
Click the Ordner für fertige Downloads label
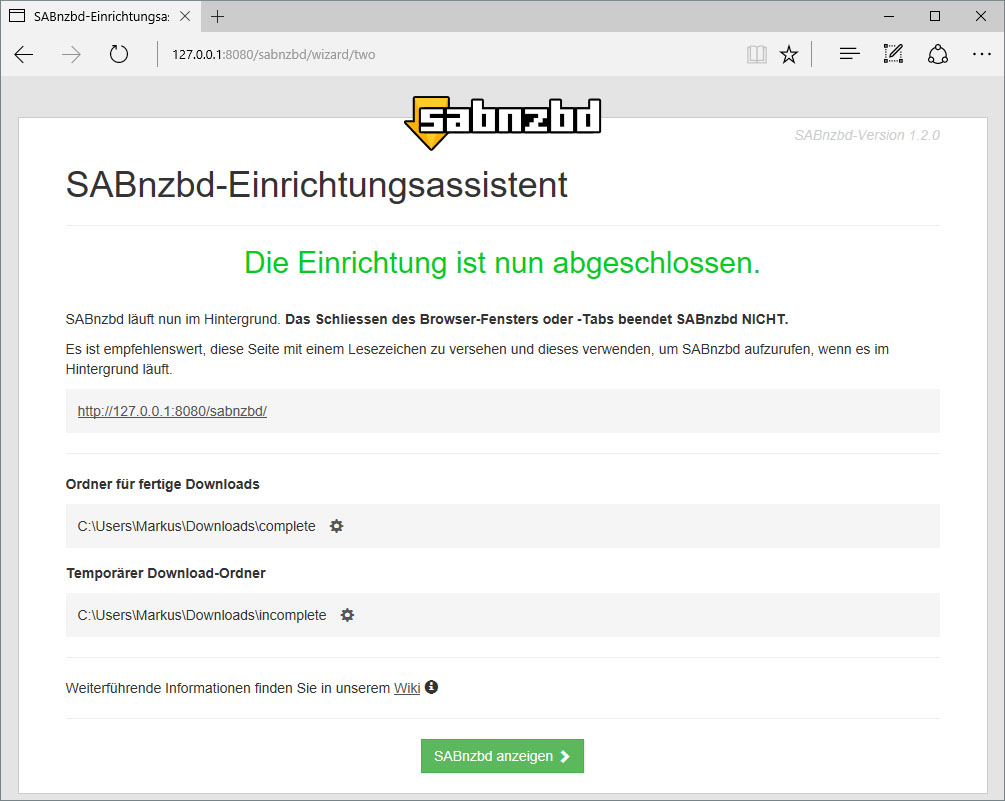coord(163,484)
